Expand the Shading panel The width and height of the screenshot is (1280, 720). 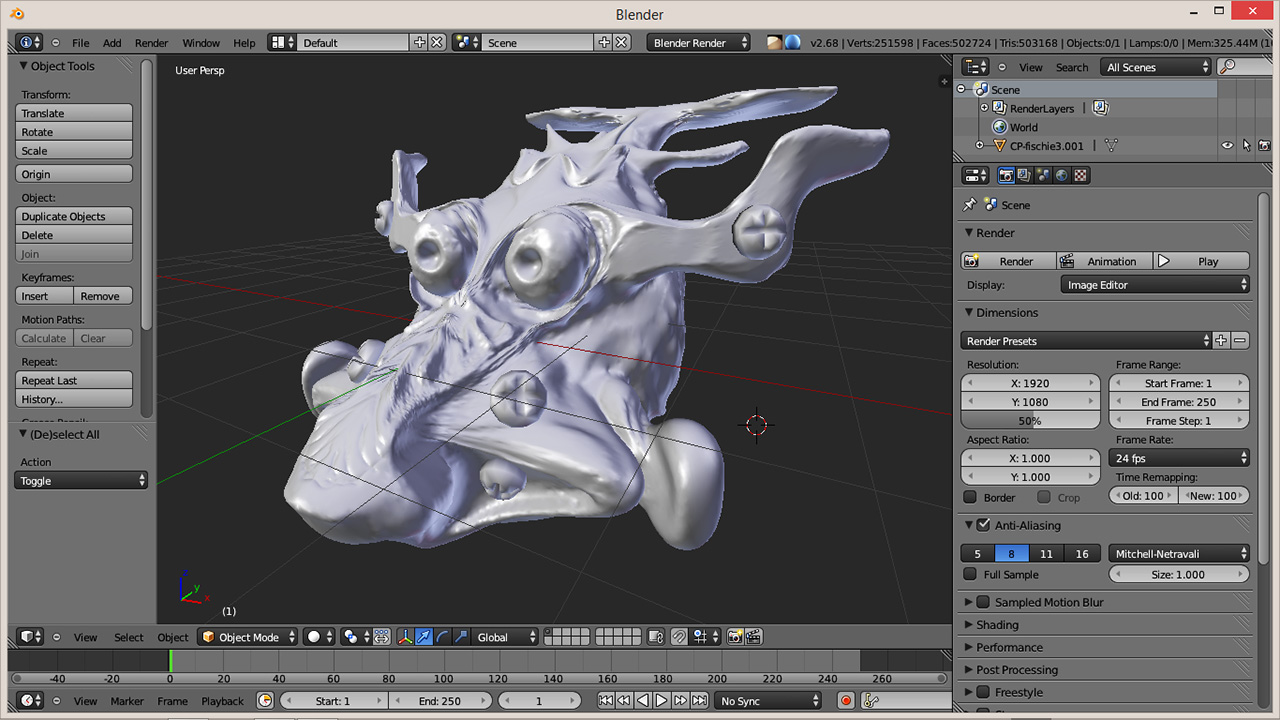click(998, 625)
